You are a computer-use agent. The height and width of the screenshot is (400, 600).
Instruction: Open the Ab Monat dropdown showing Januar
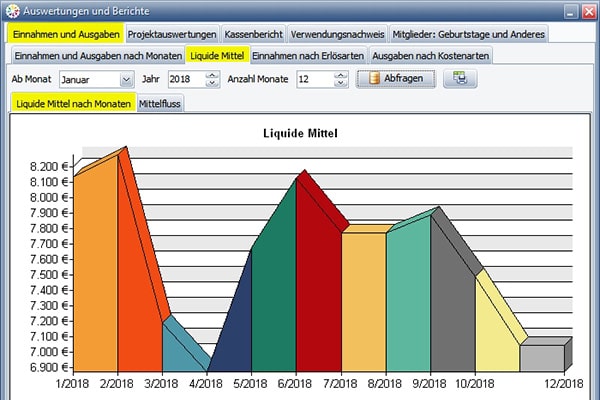[x=126, y=78]
